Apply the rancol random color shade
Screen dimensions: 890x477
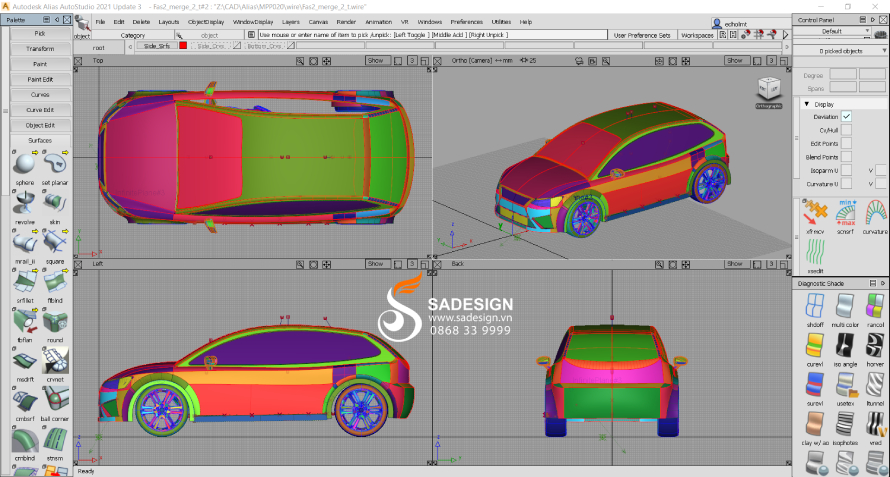pos(875,307)
